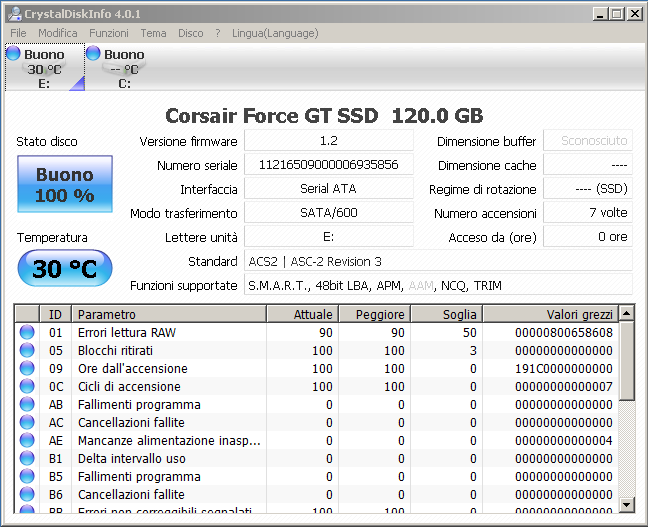Click the status orb for Blocchi ritirati
Screen dimensions: 648x527
click(27, 350)
